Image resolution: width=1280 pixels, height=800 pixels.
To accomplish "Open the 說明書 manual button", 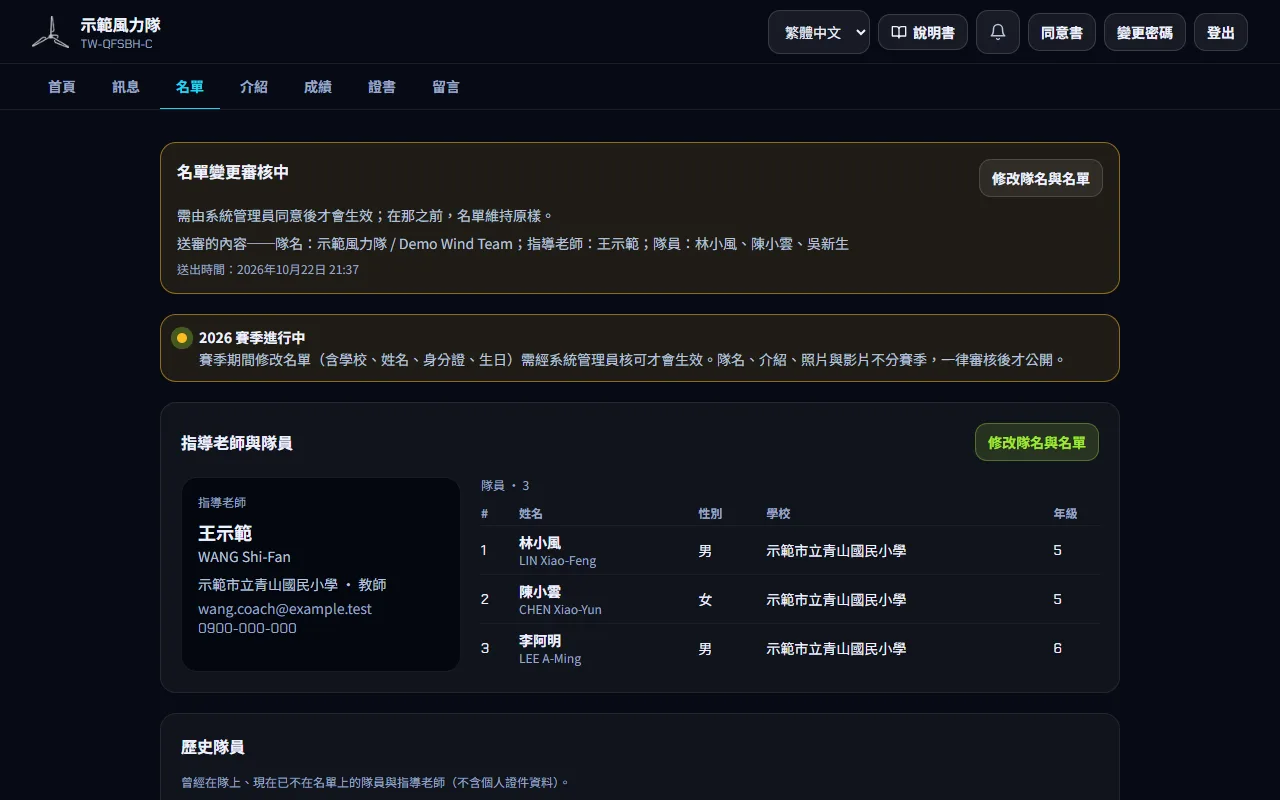I will (923, 32).
